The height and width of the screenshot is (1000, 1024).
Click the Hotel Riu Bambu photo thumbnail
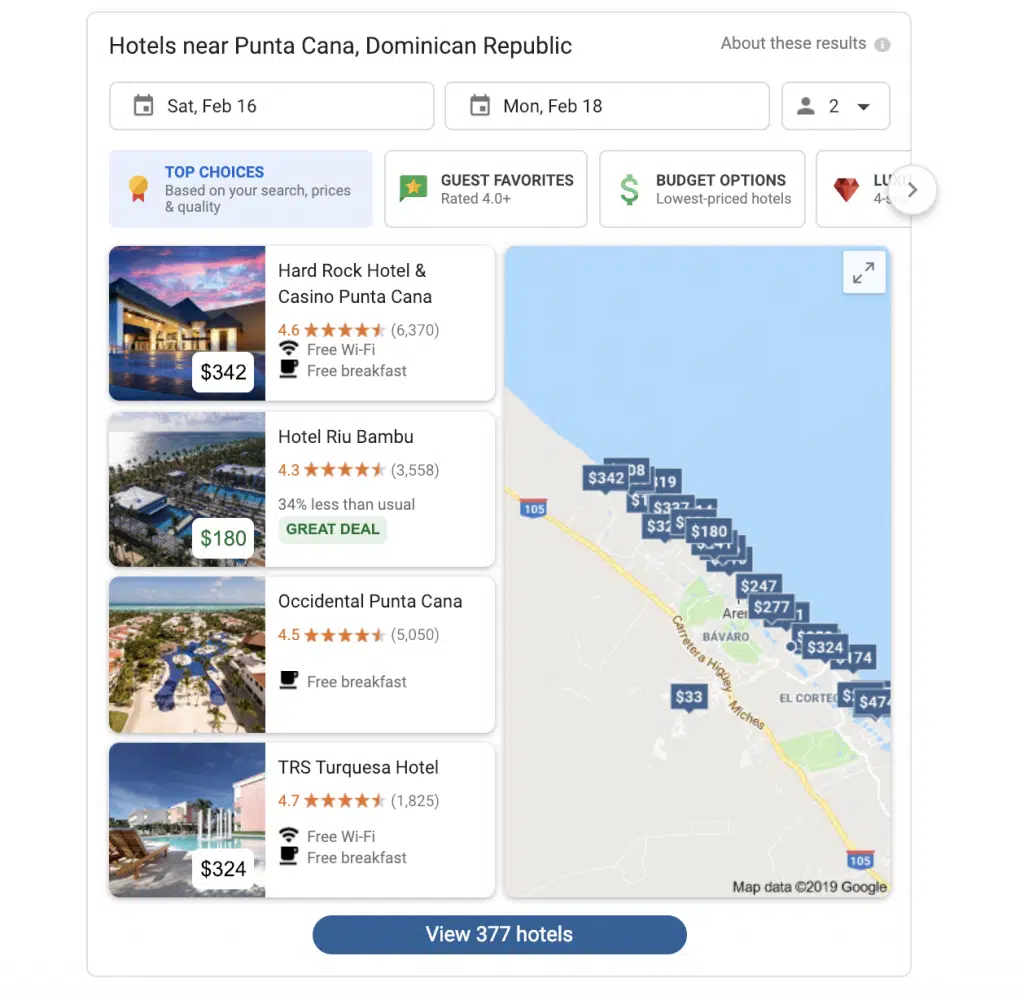tap(187, 489)
